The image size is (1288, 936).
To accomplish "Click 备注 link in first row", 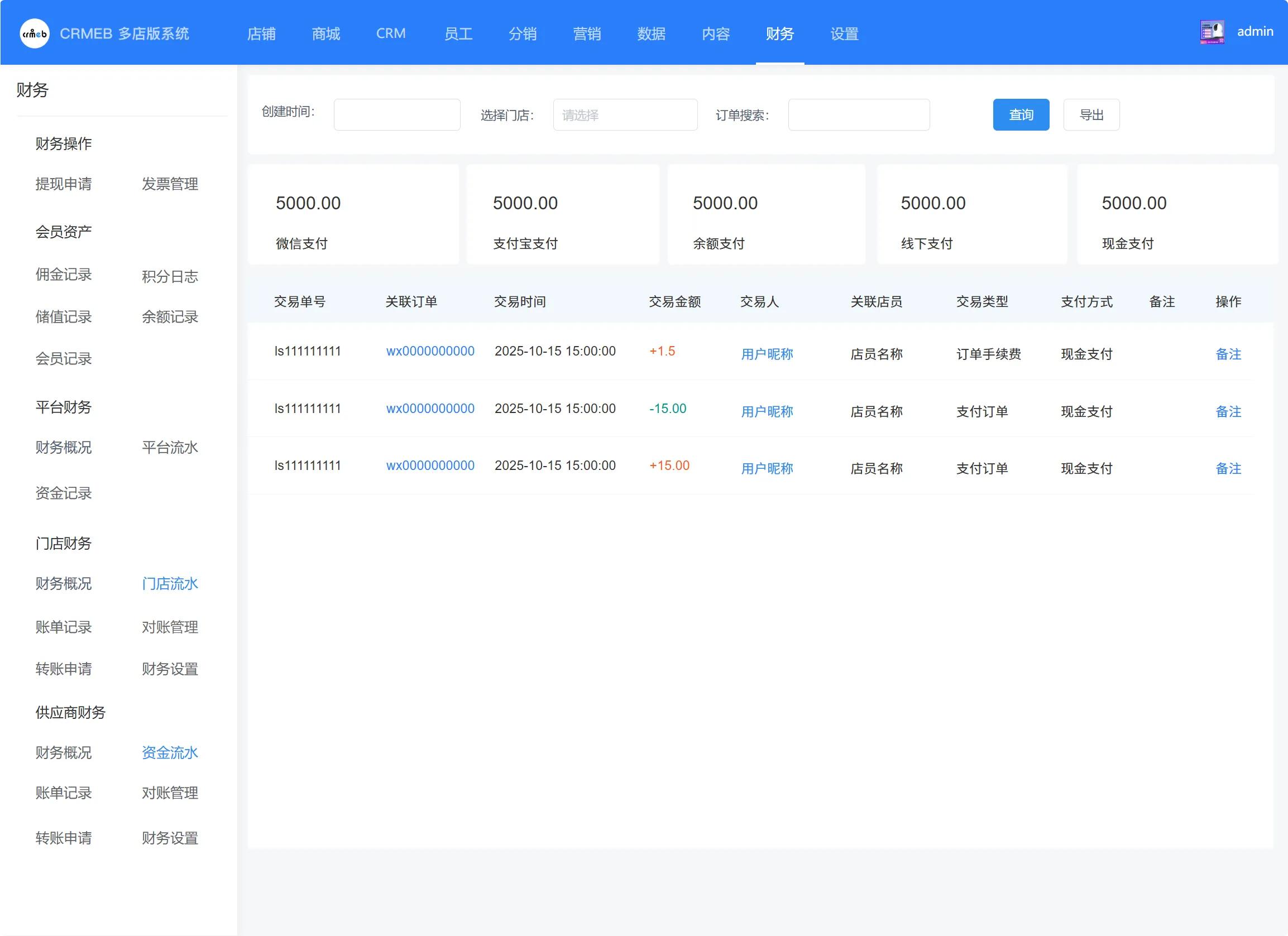I will [x=1228, y=354].
